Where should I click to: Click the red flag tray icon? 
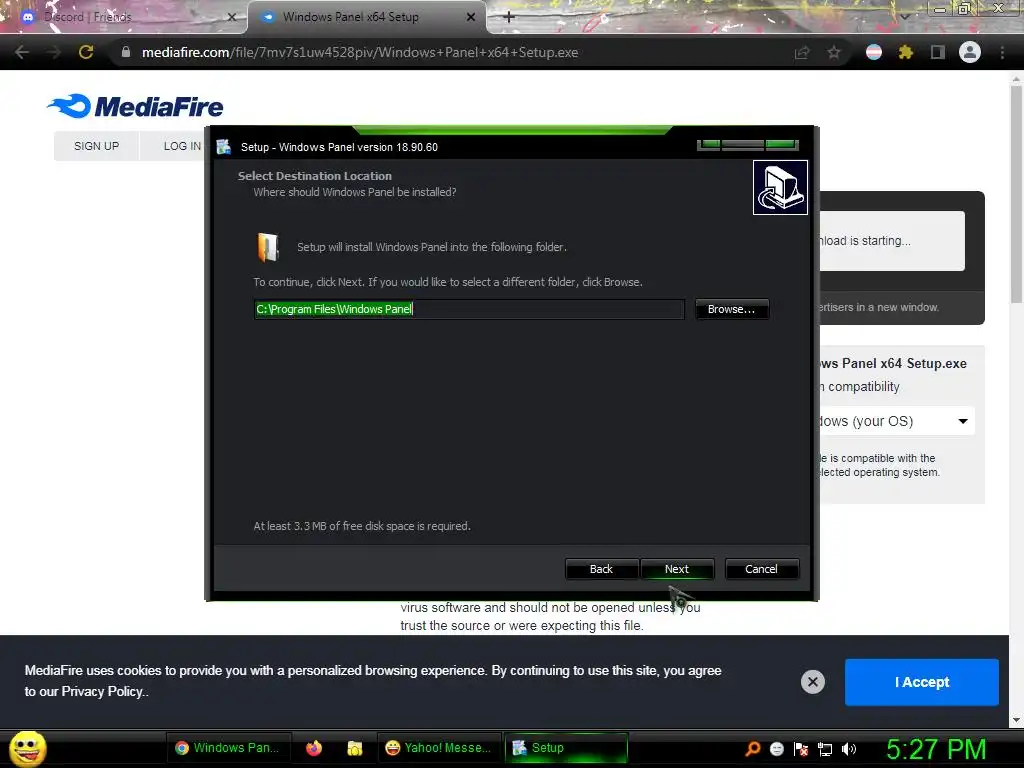pyautogui.click(x=801, y=748)
